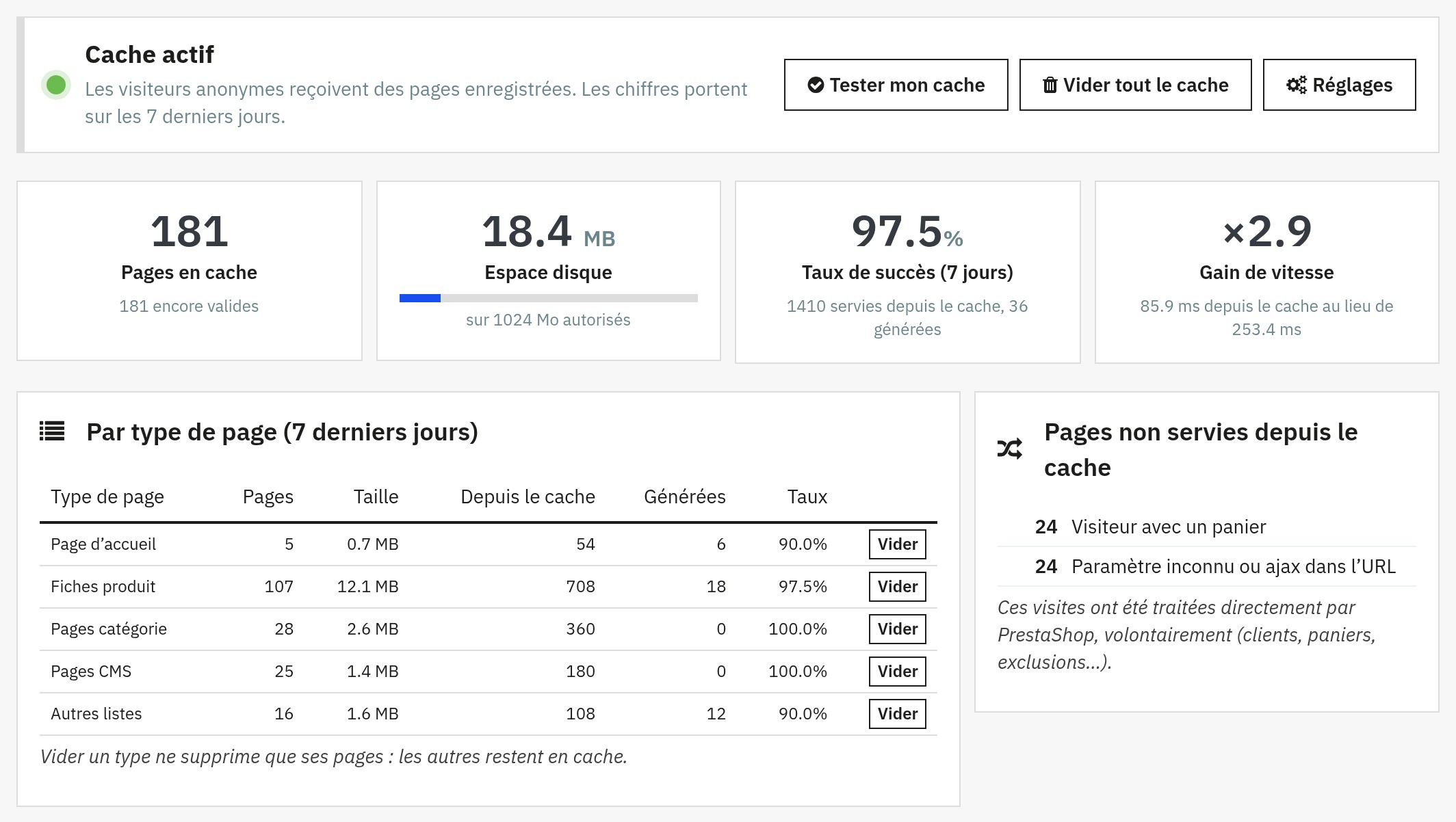The width and height of the screenshot is (1456, 822).
Task: Empty cache for Page d'accueil row
Action: point(897,544)
